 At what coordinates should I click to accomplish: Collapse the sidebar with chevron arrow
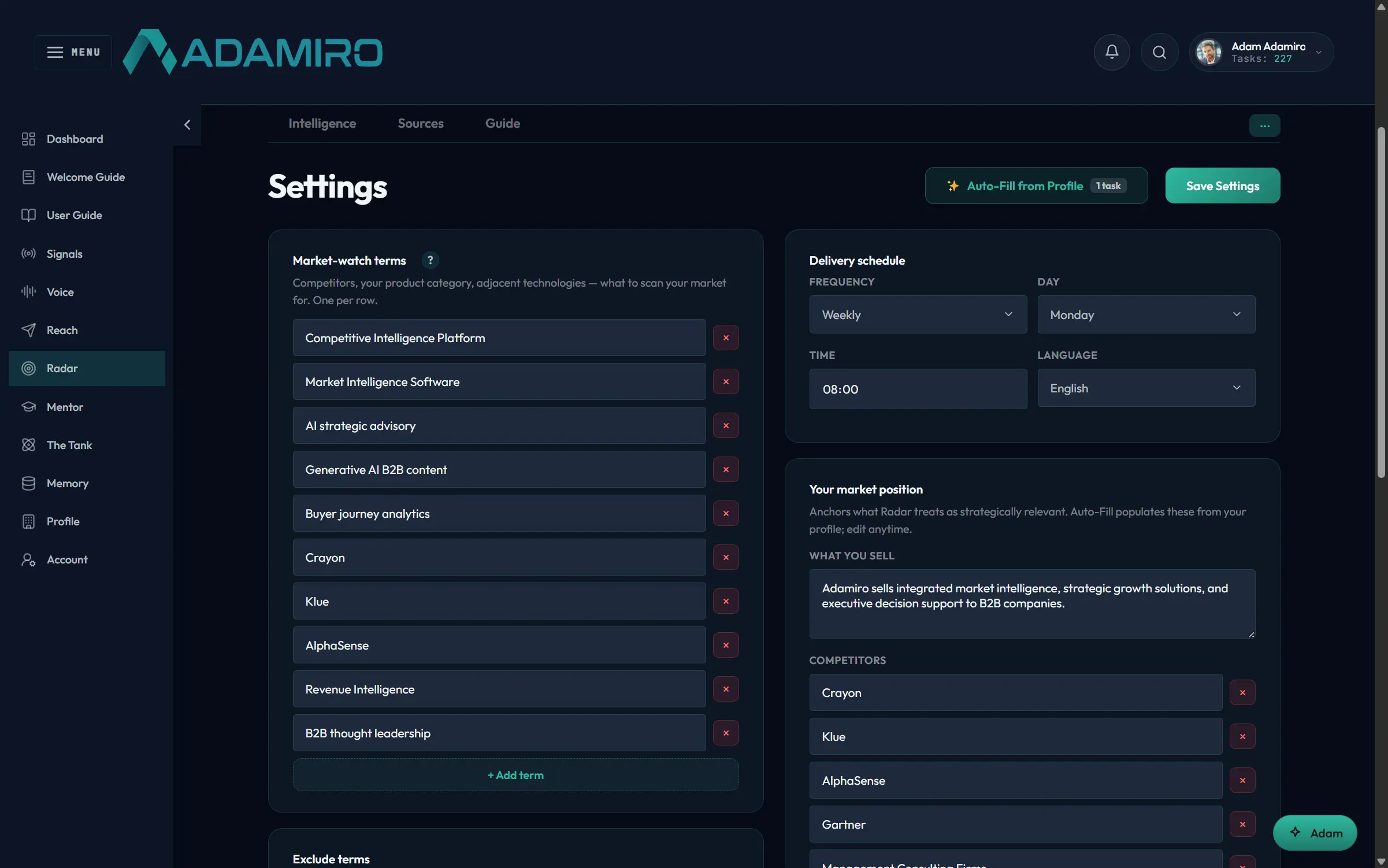coord(187,125)
